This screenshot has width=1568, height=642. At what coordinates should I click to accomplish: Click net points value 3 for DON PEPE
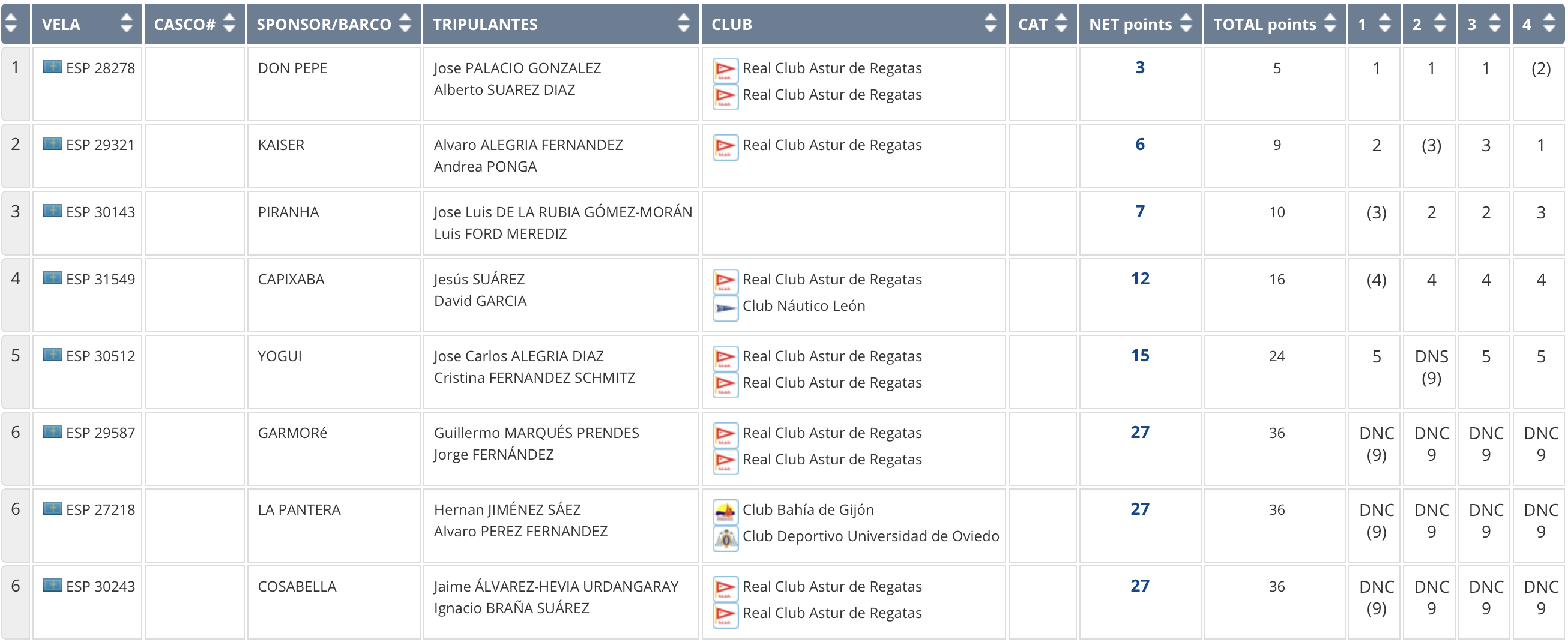coord(1139,67)
